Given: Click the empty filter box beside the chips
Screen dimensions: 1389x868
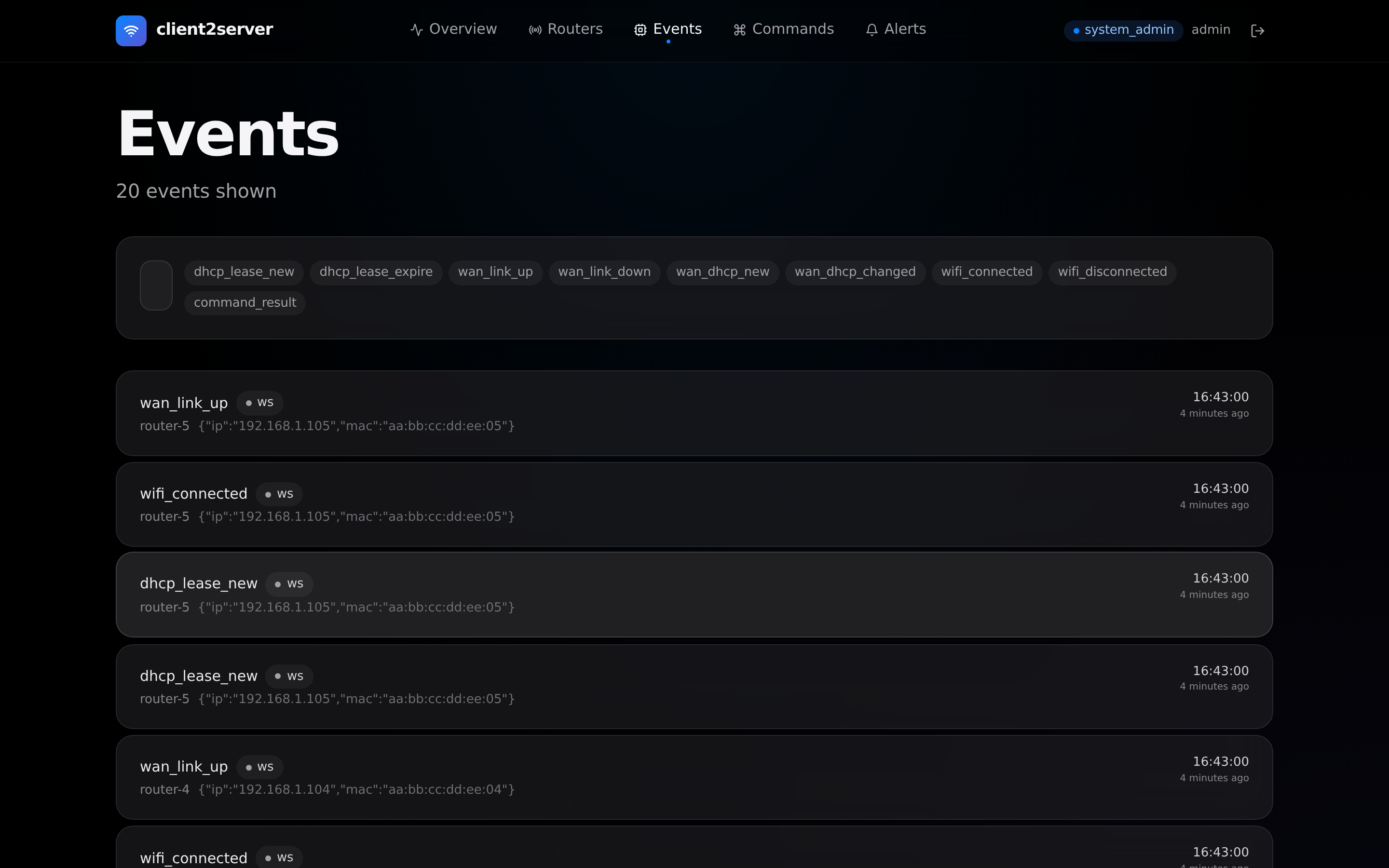Looking at the screenshot, I should click(x=156, y=285).
